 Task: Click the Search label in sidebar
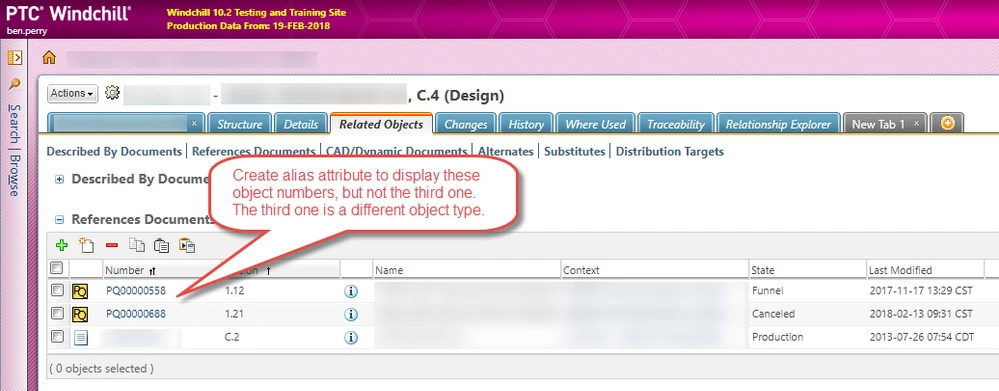pos(14,124)
